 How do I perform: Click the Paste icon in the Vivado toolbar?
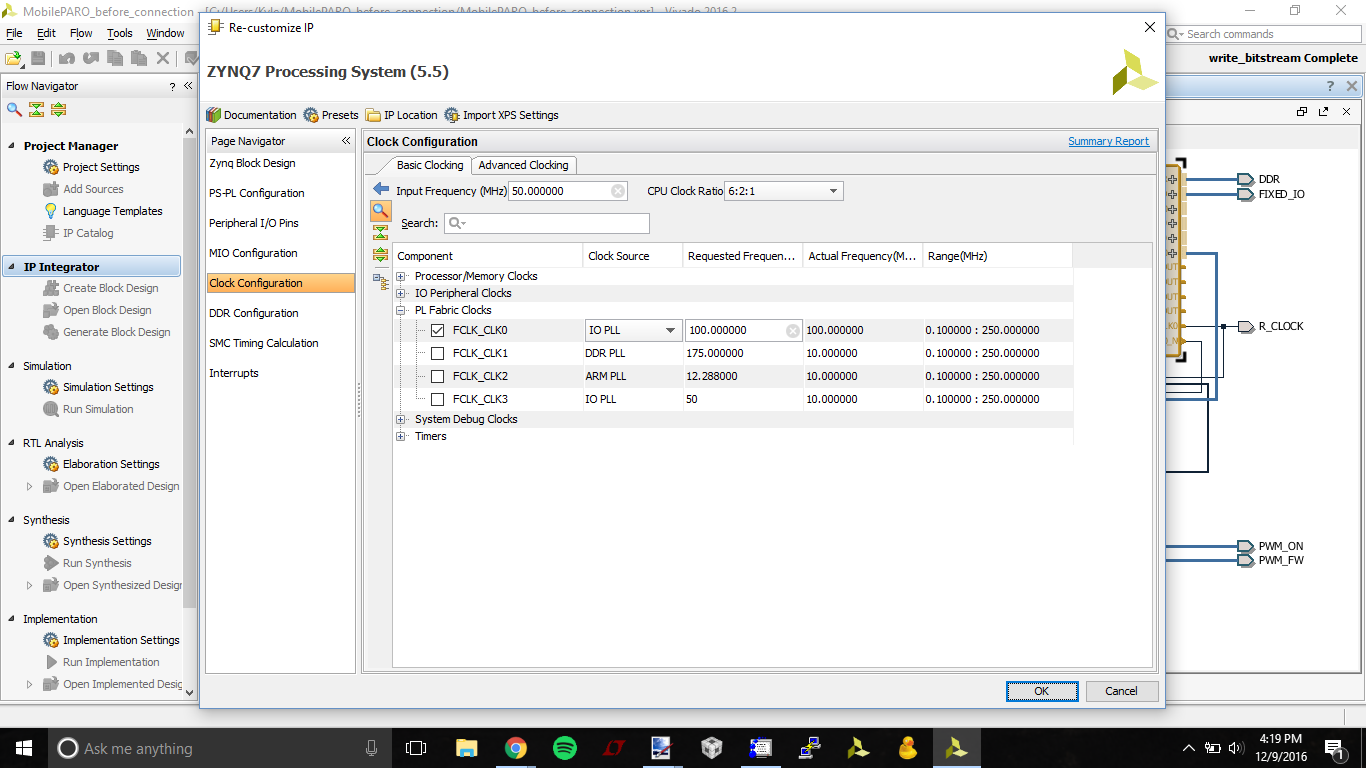click(138, 59)
